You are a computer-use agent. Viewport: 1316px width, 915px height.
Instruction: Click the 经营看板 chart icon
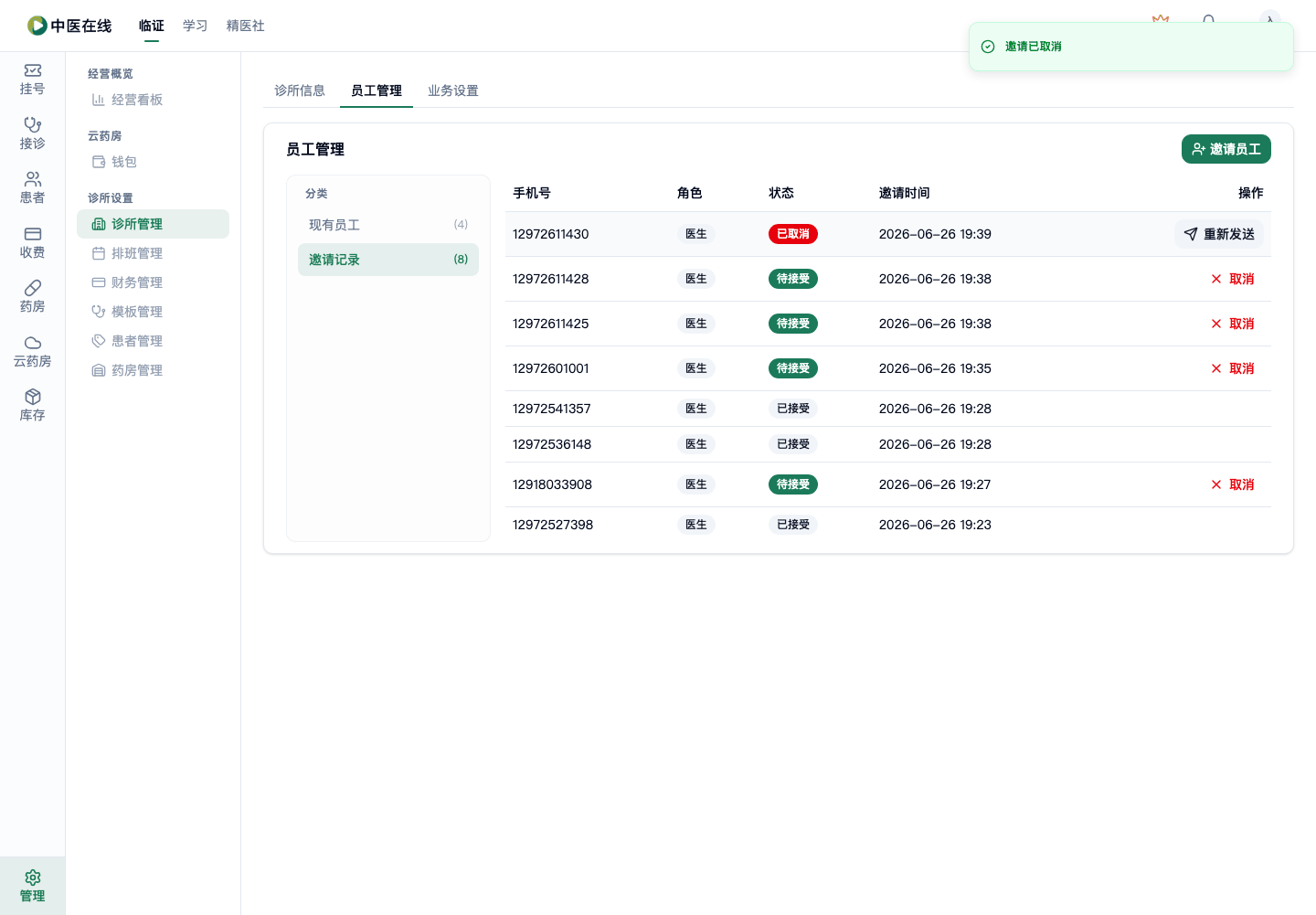pos(98,100)
